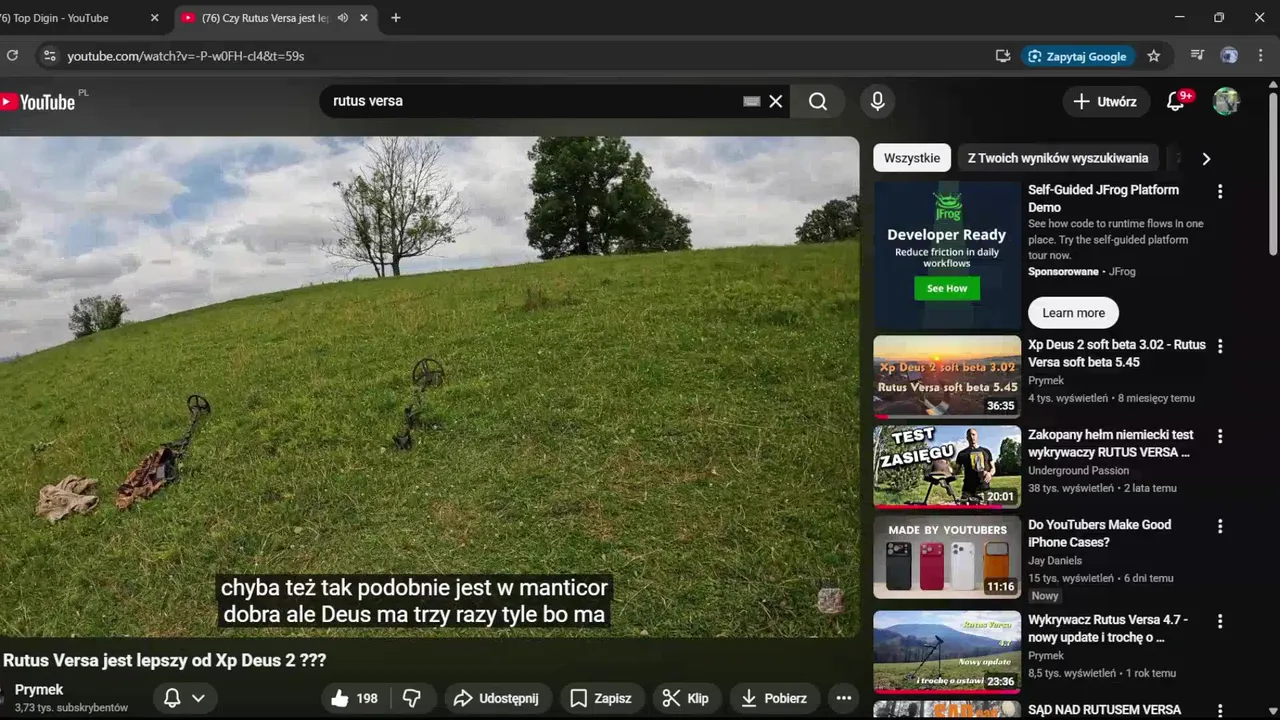The image size is (1280, 720).
Task: Open Chrome three-dot menu
Action: [x=1262, y=56]
